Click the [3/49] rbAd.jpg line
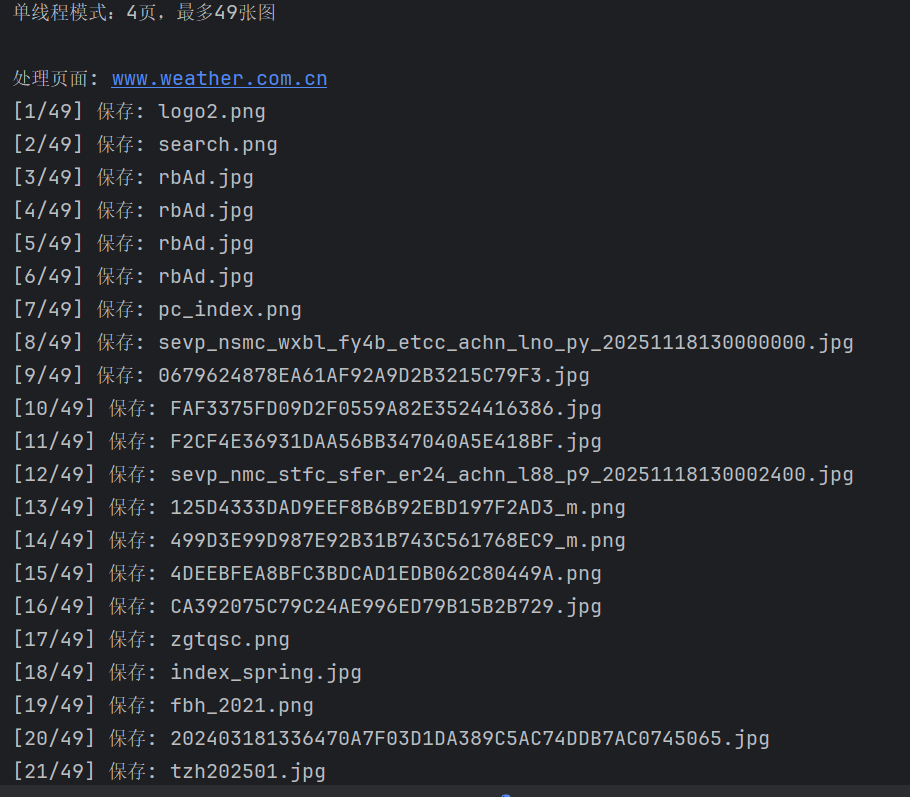The height and width of the screenshot is (797, 910). (x=133, y=178)
